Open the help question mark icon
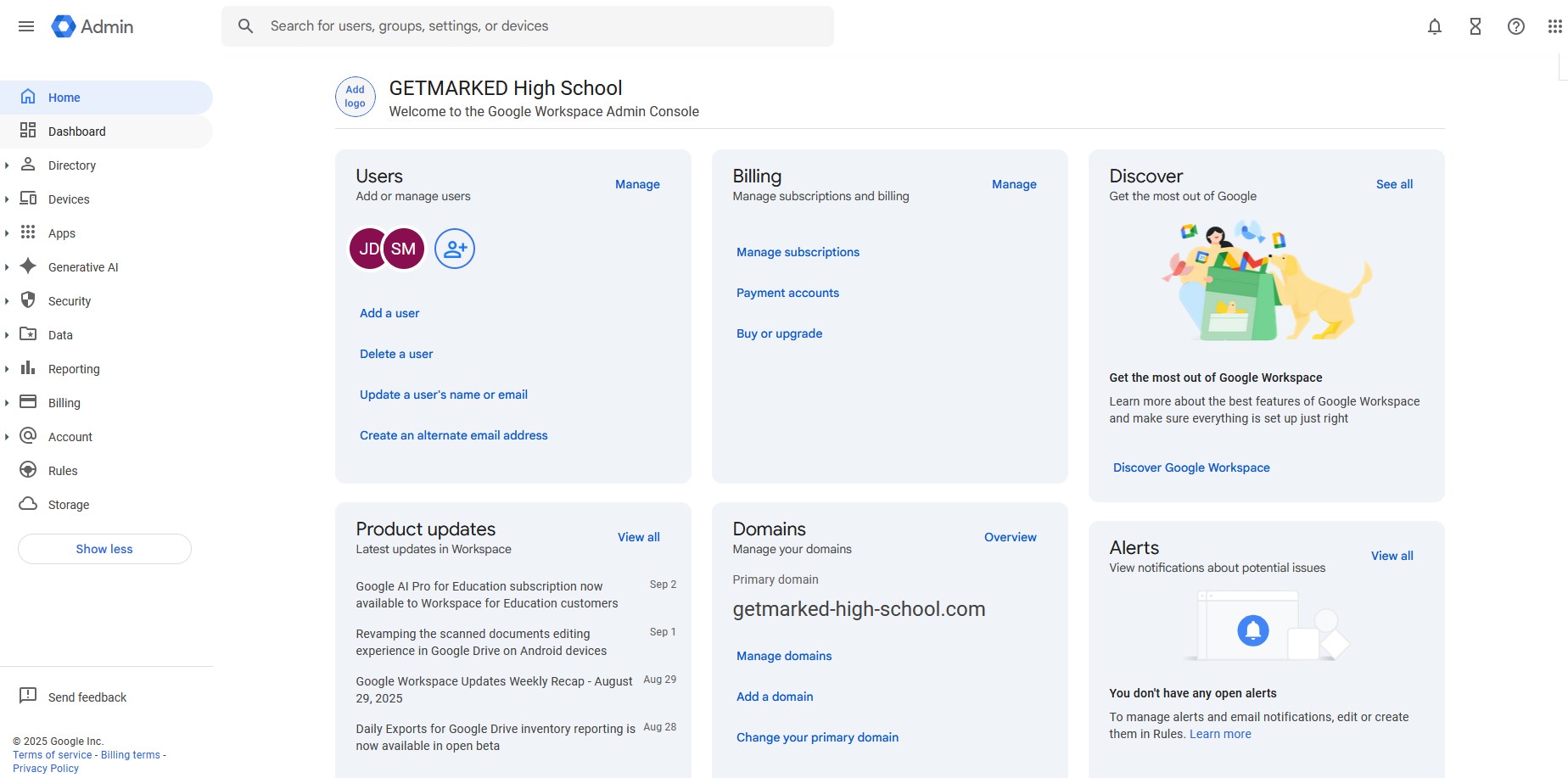 [x=1516, y=26]
